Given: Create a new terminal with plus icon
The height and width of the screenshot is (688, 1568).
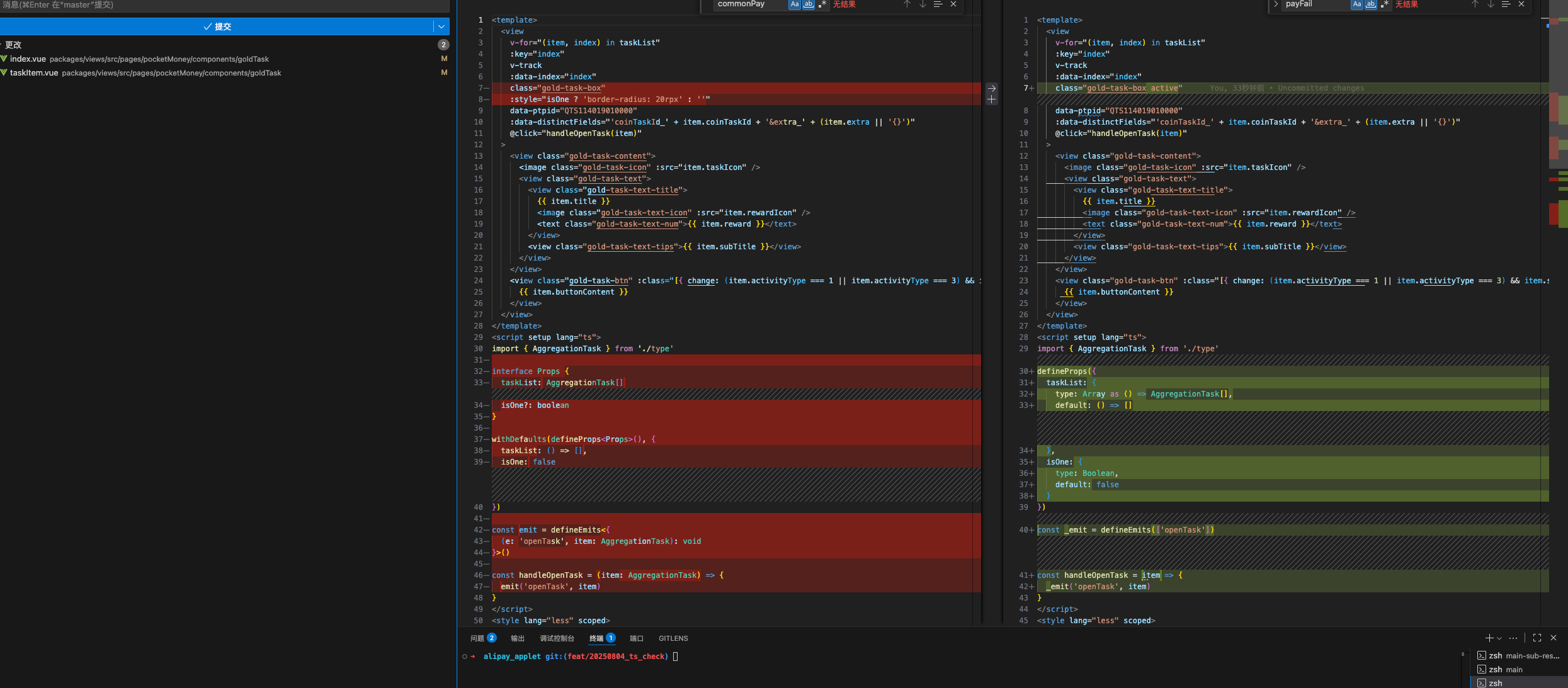Looking at the screenshot, I should 1489,638.
